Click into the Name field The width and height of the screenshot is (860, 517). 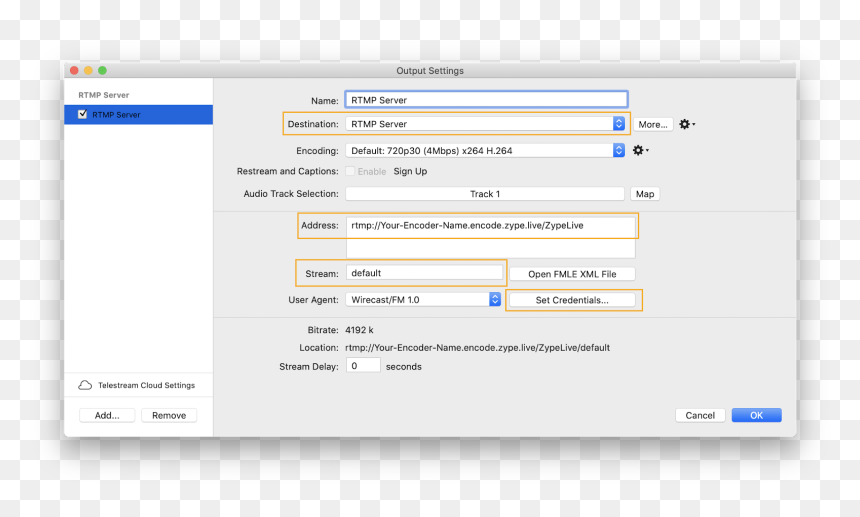(x=486, y=100)
